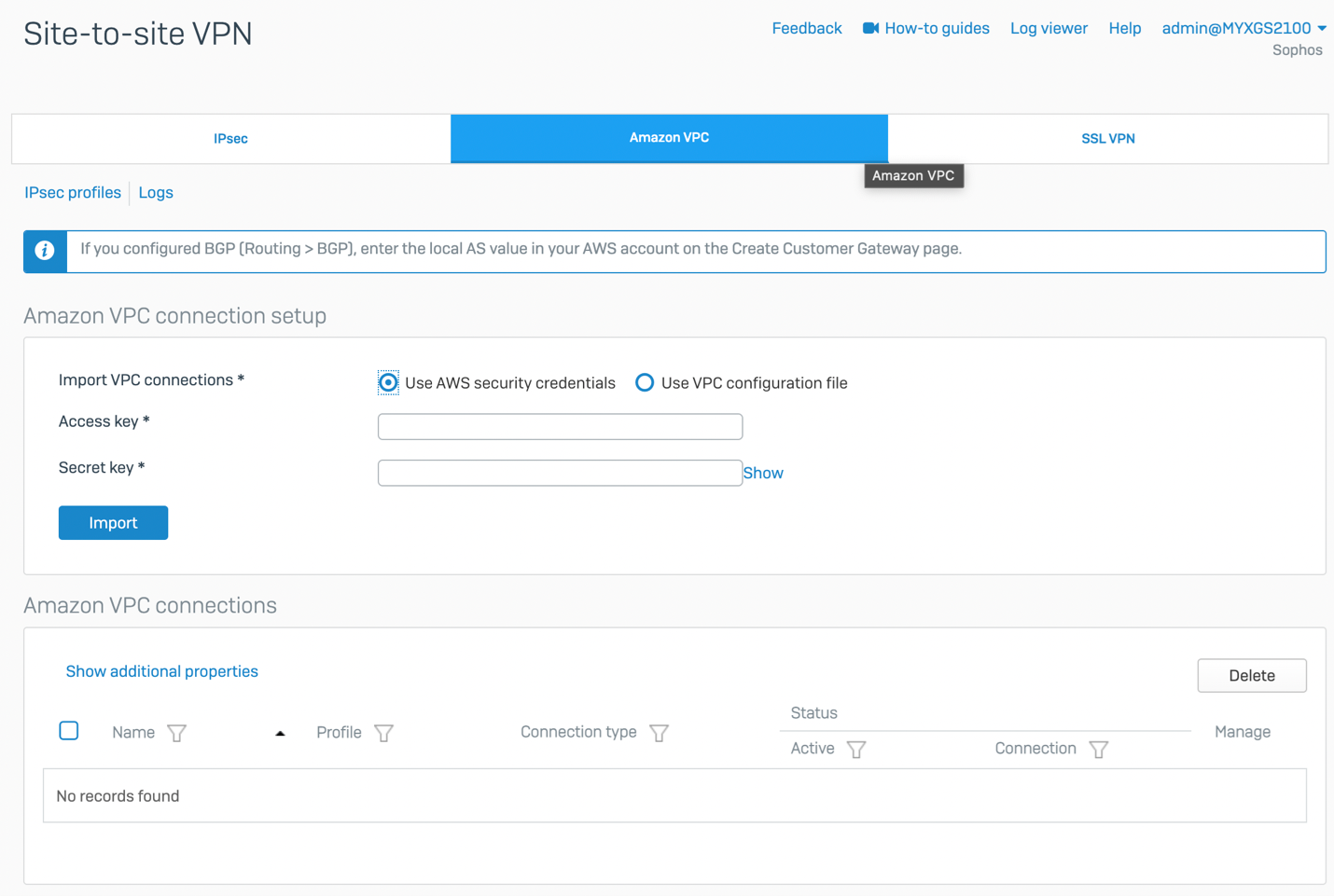
Task: Click the Secret key field label
Action: tap(102, 468)
